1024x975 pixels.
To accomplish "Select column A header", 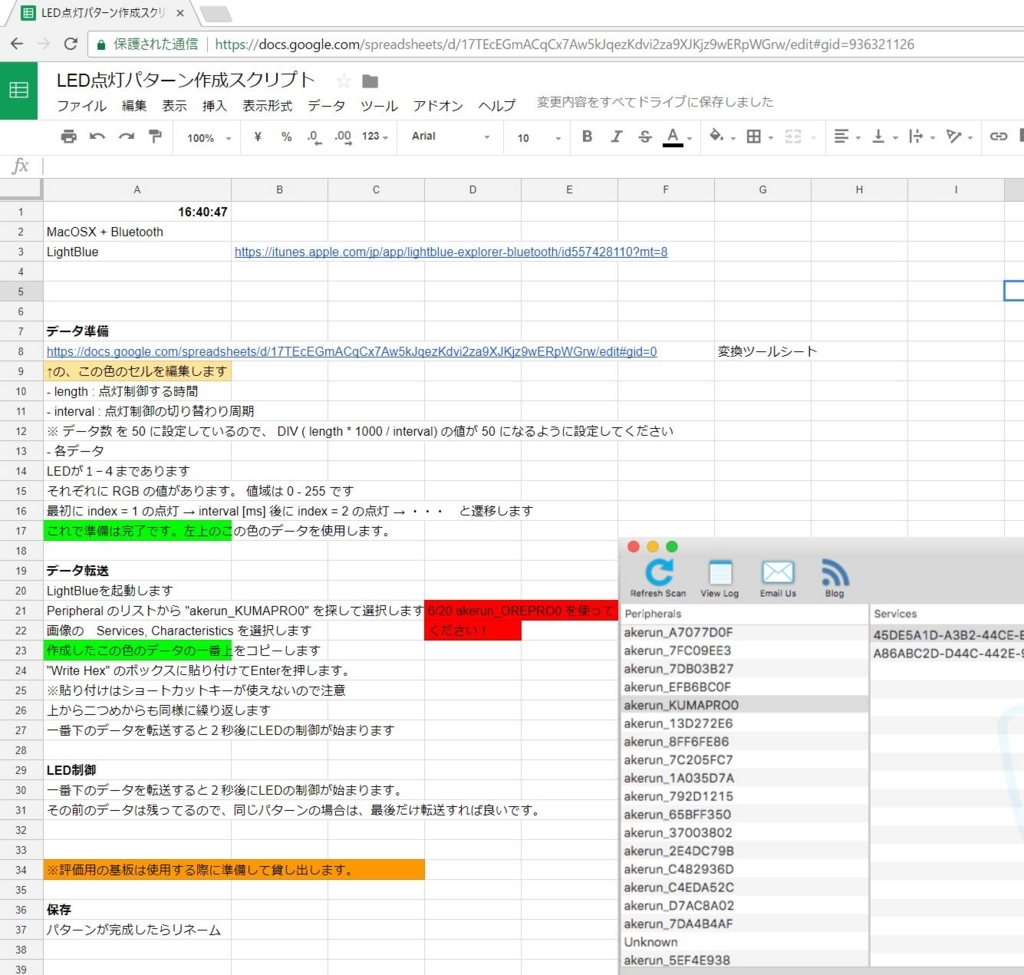I will coord(137,189).
